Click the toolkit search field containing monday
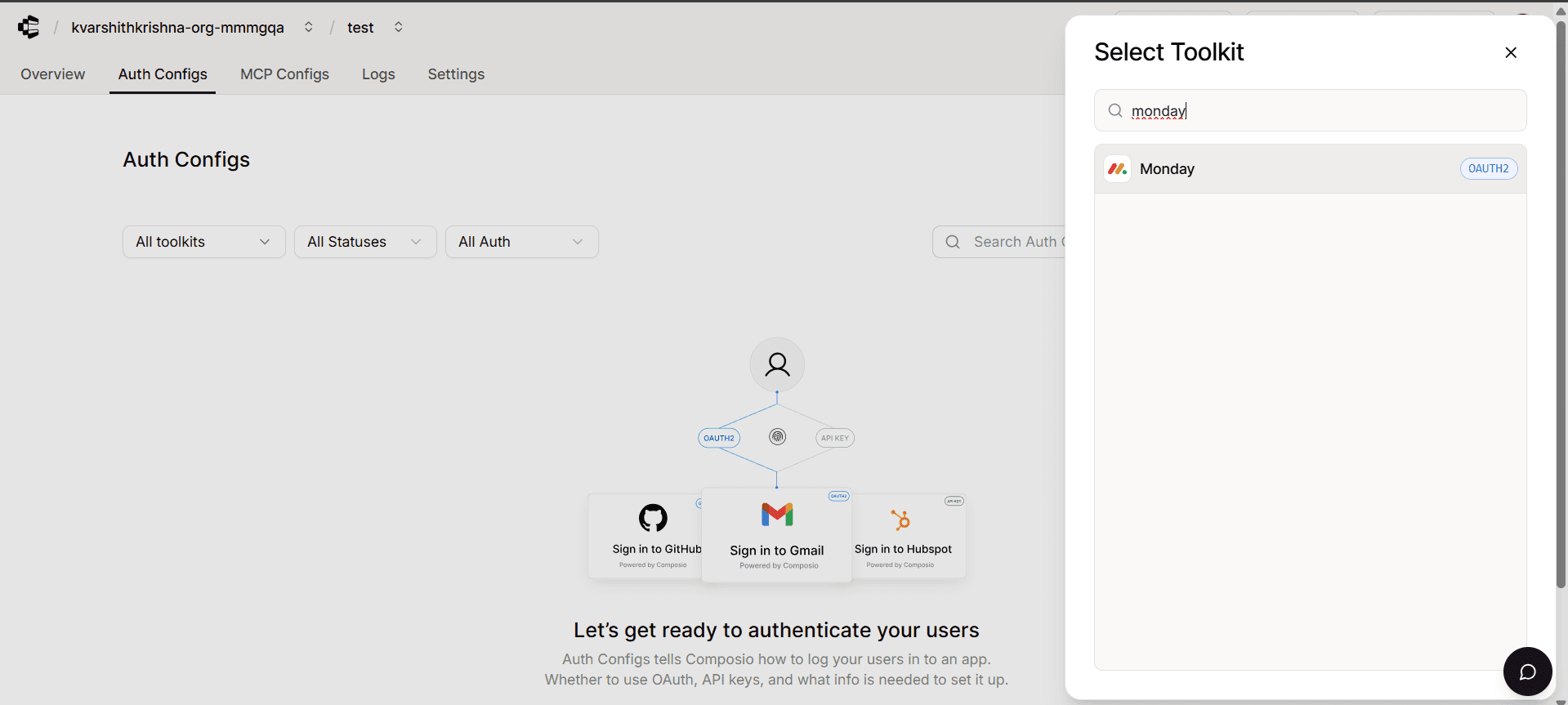The image size is (1568, 705). click(x=1311, y=110)
